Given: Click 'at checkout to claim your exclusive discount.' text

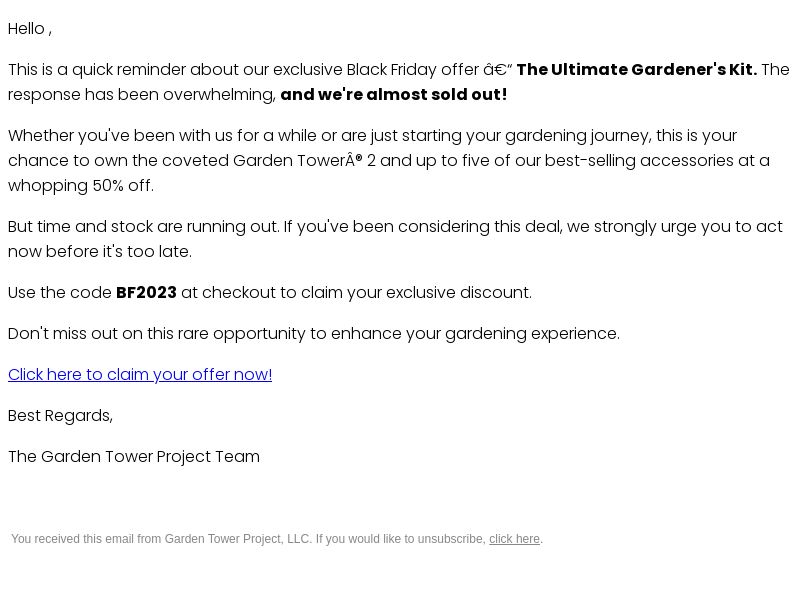Looking at the screenshot, I should tap(356, 292).
